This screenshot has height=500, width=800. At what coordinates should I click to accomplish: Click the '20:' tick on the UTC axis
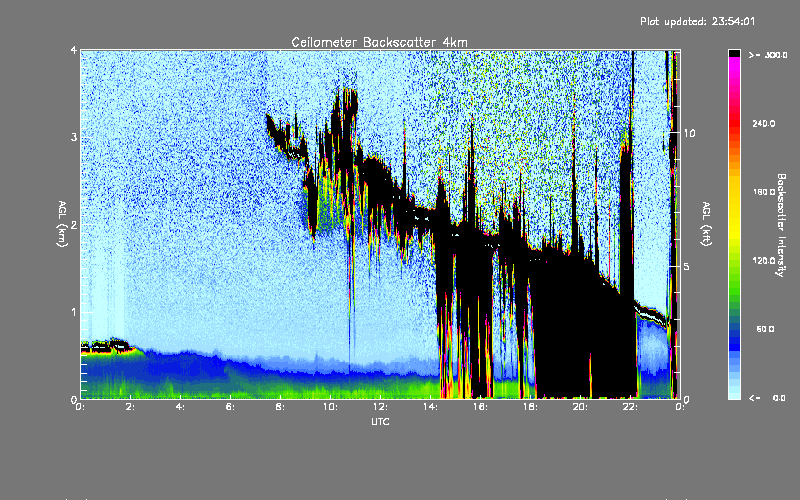pyautogui.click(x=580, y=407)
